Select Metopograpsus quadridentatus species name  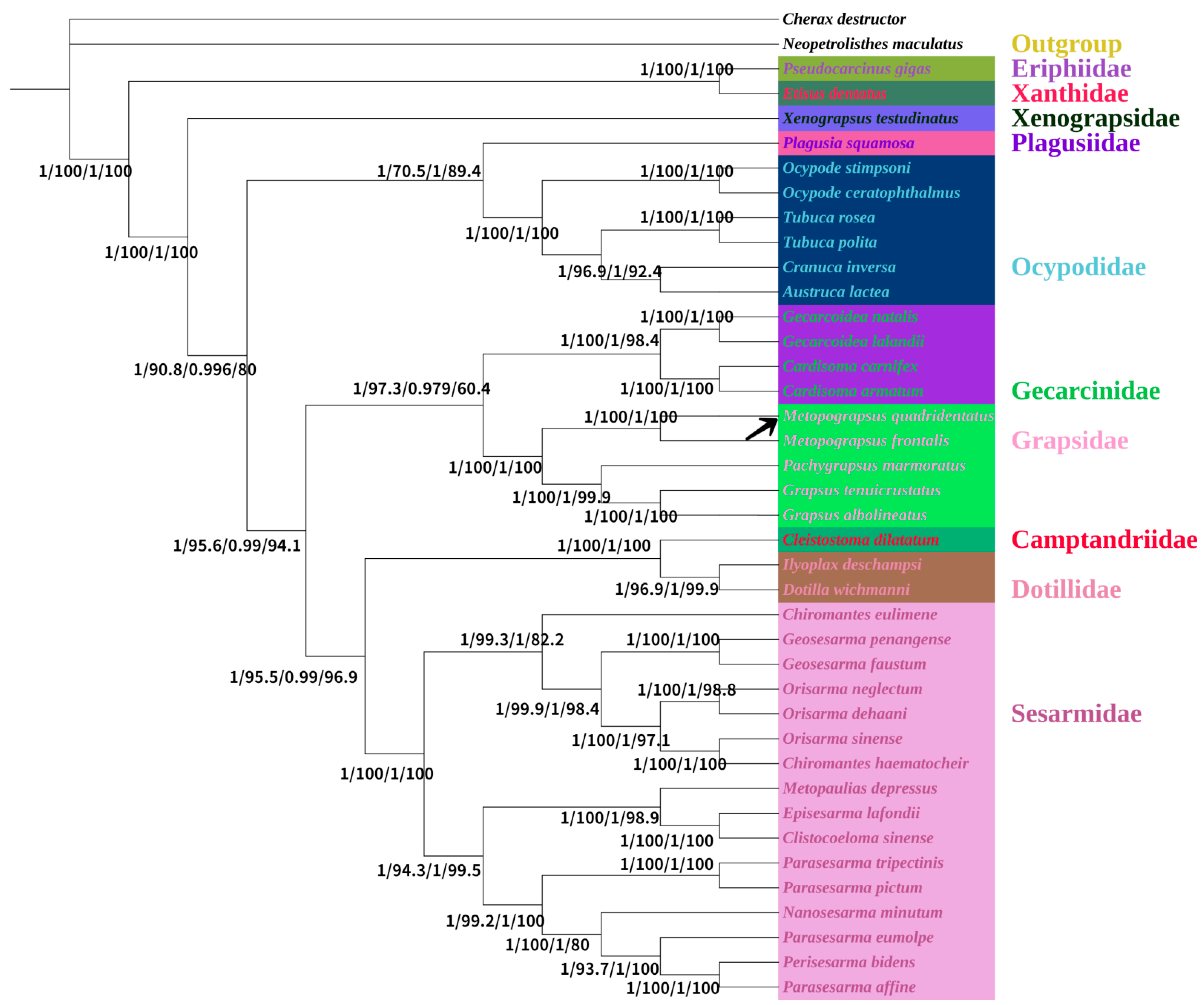click(x=888, y=416)
